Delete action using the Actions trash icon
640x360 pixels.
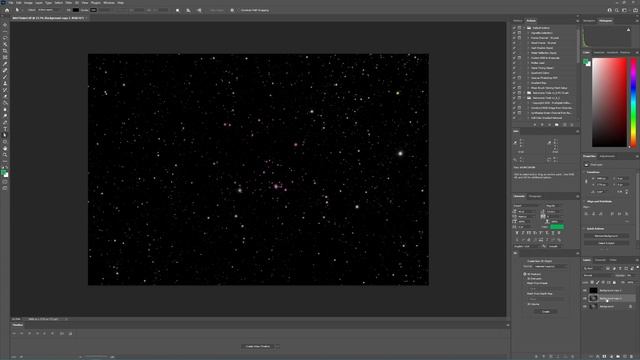tap(571, 124)
